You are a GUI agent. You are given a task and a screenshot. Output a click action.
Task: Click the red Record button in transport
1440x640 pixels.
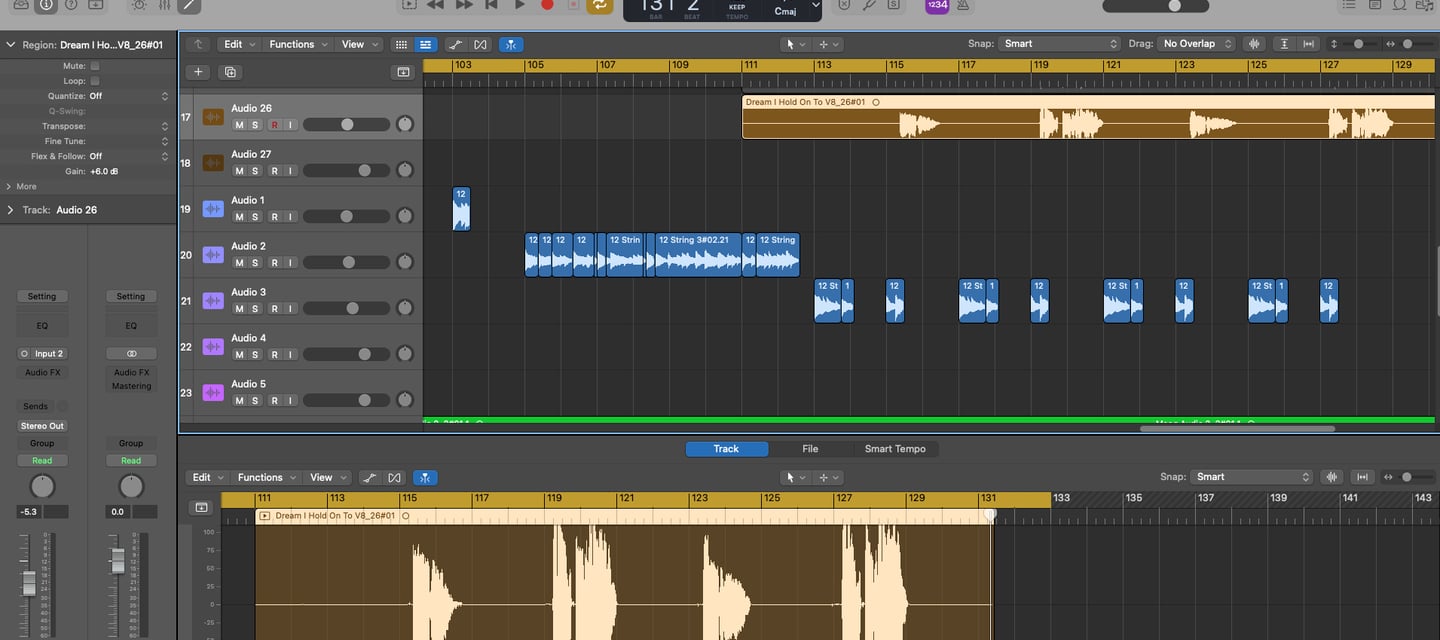(547, 5)
